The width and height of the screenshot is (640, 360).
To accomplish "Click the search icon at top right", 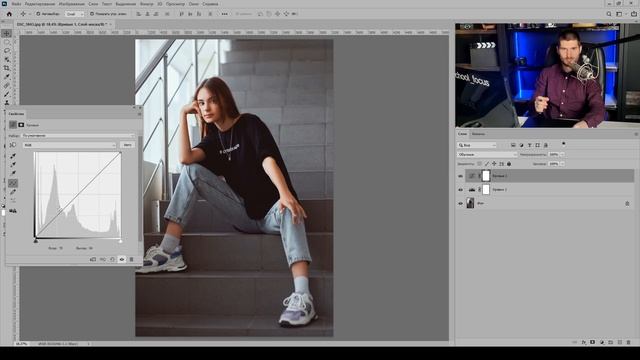I will [x=609, y=14].
